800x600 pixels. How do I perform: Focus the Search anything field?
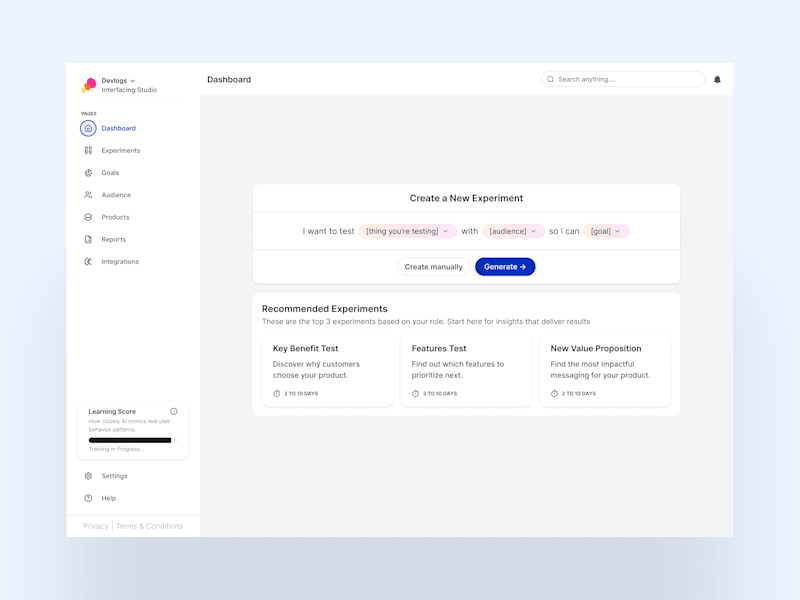pyautogui.click(x=623, y=79)
